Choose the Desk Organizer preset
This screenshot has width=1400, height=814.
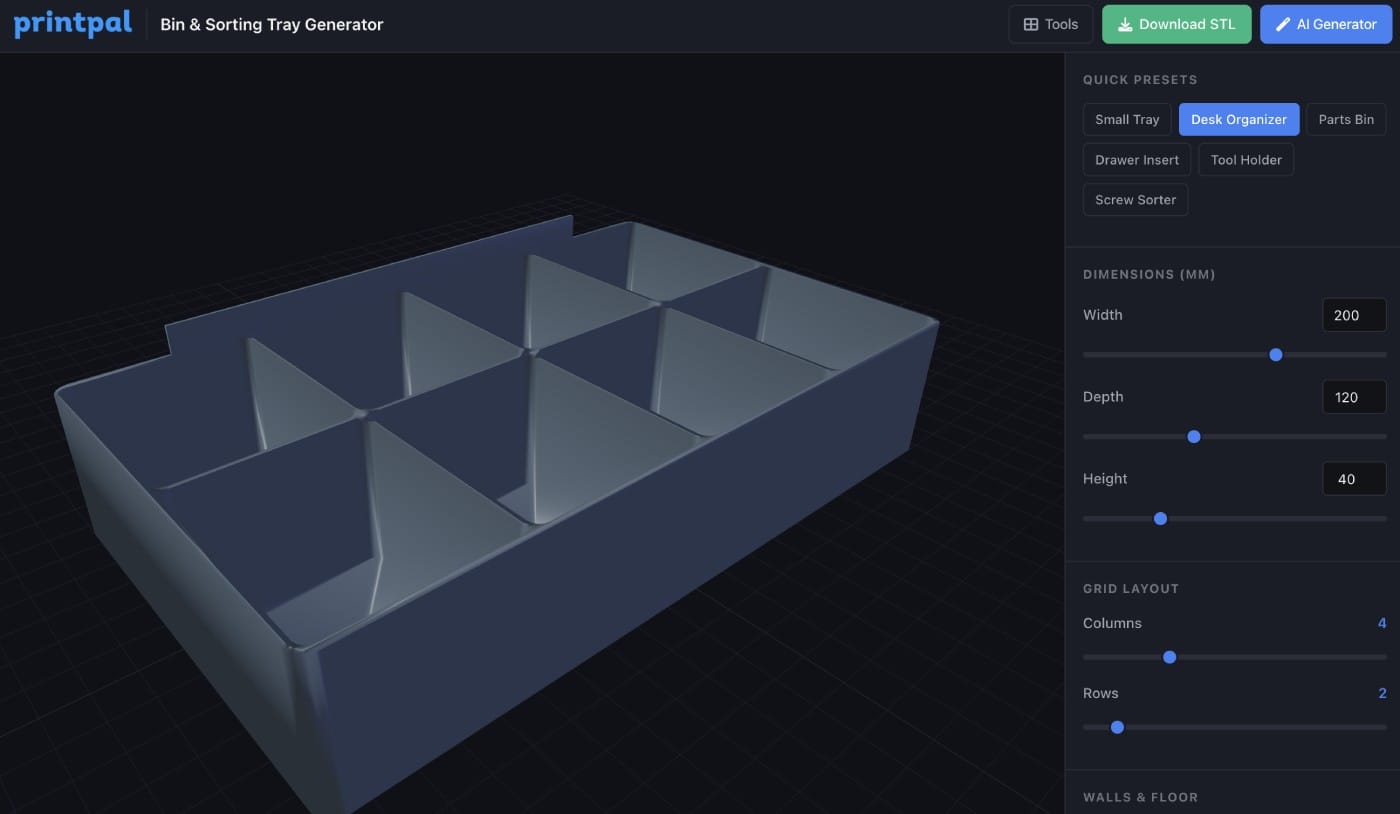coord(1238,119)
